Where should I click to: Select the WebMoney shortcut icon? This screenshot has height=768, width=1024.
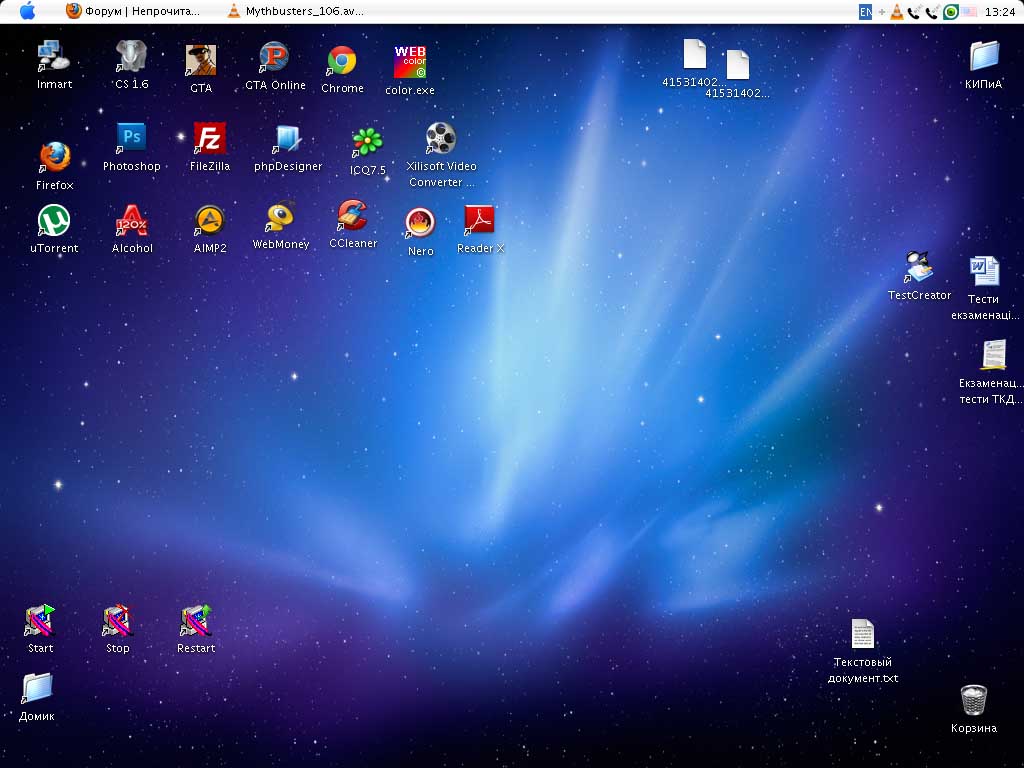280,217
